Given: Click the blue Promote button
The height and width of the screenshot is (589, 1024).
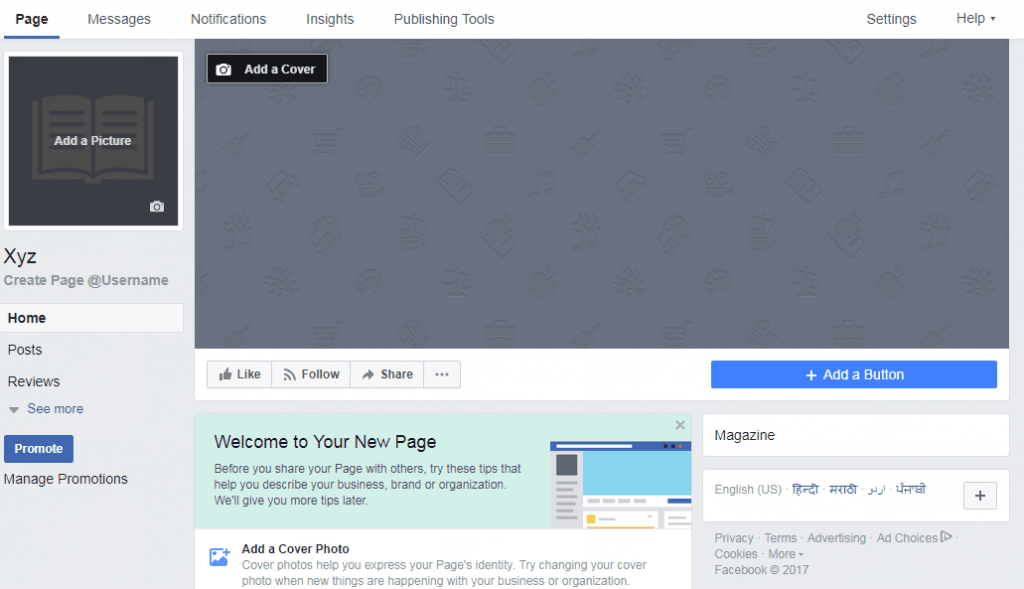Looking at the screenshot, I should pos(39,449).
